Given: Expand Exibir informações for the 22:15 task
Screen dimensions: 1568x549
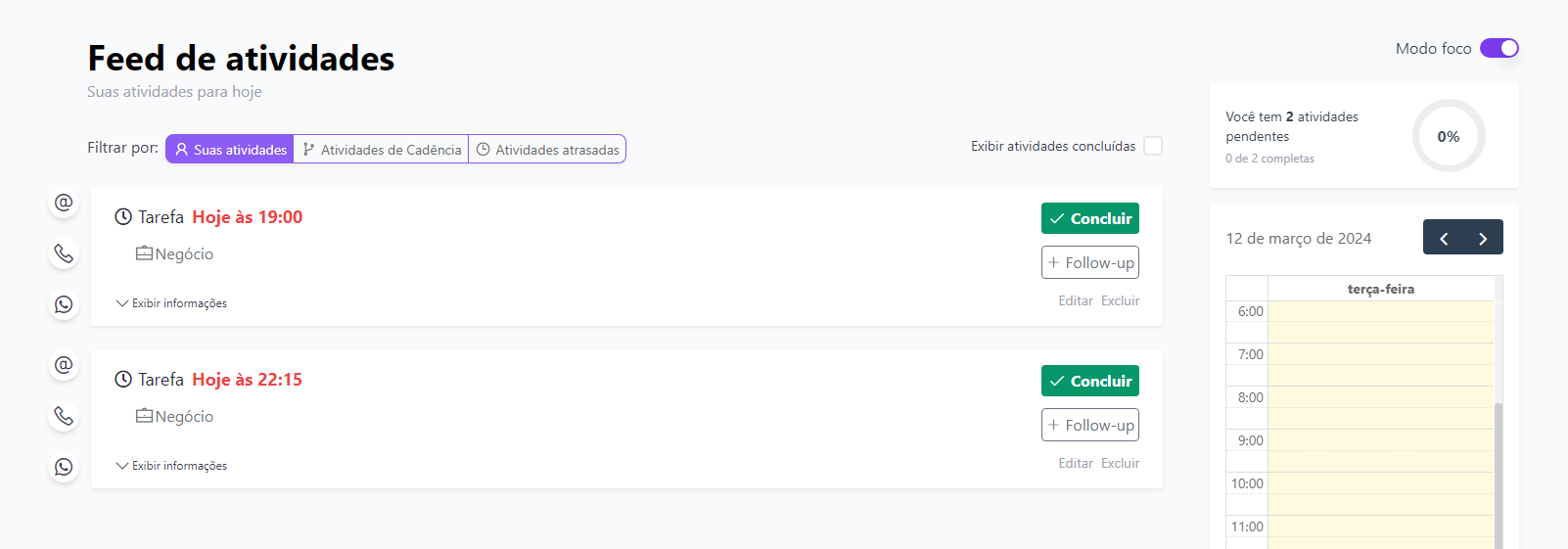Looking at the screenshot, I should point(171,466).
